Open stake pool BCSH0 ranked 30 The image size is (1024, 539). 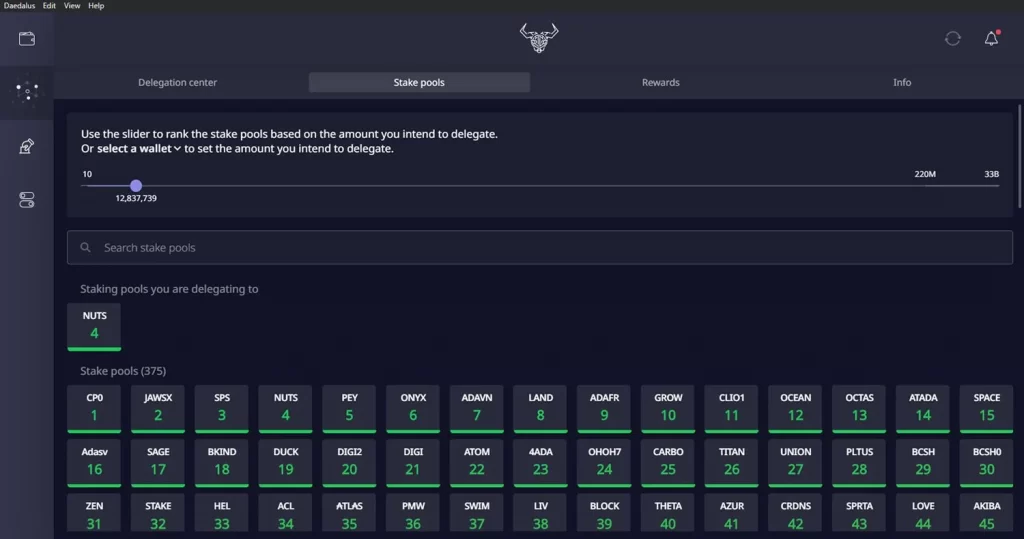[987, 463]
